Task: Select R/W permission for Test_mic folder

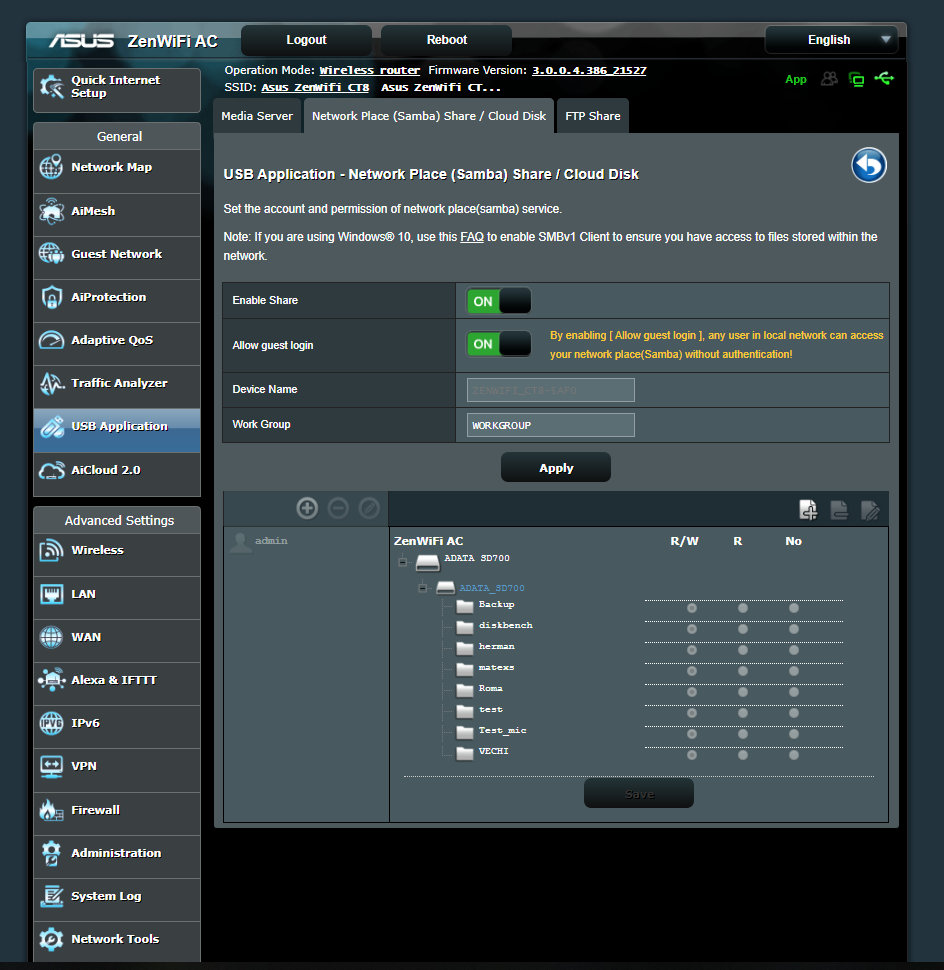Action: pyautogui.click(x=692, y=734)
